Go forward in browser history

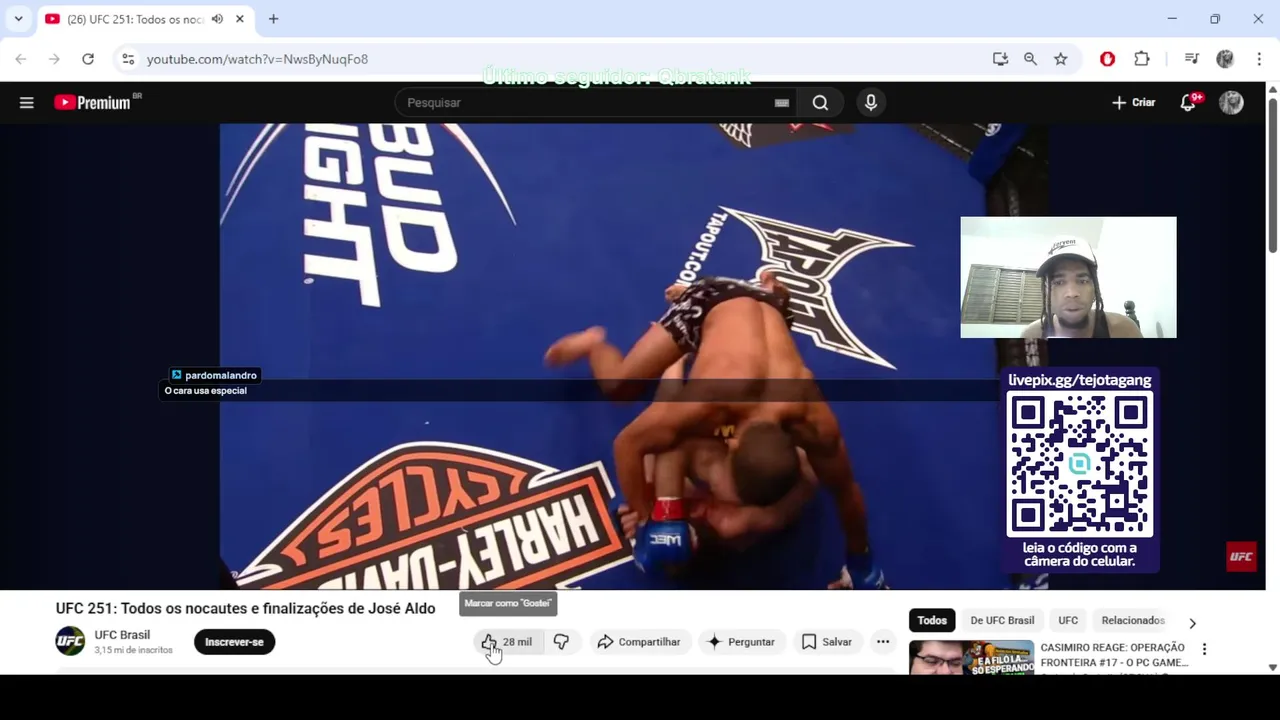click(x=54, y=59)
